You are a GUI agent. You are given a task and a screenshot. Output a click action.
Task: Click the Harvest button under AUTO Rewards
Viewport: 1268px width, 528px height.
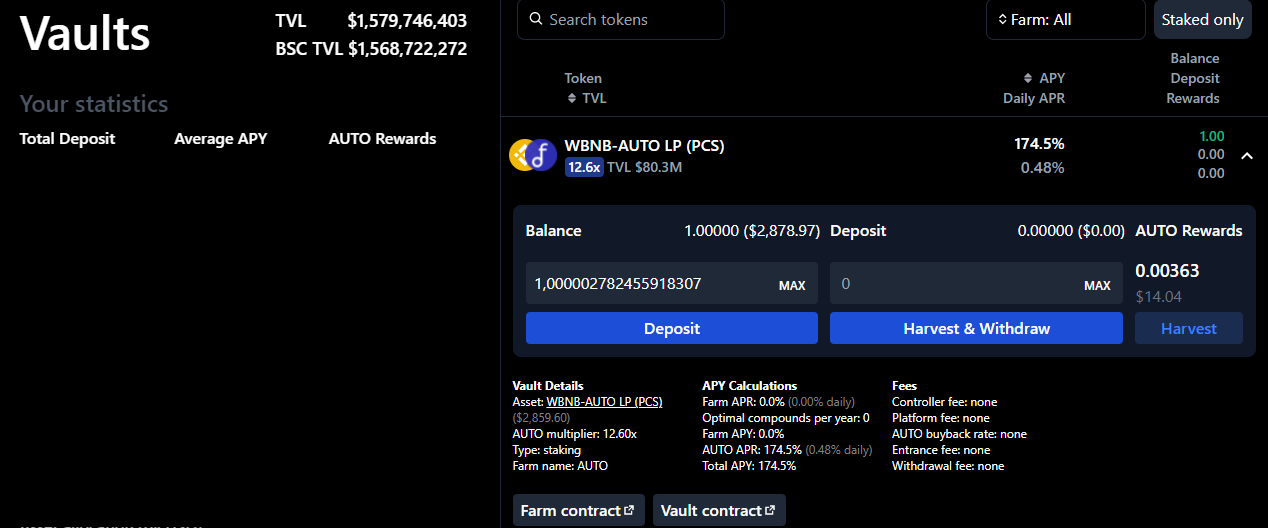point(1188,328)
